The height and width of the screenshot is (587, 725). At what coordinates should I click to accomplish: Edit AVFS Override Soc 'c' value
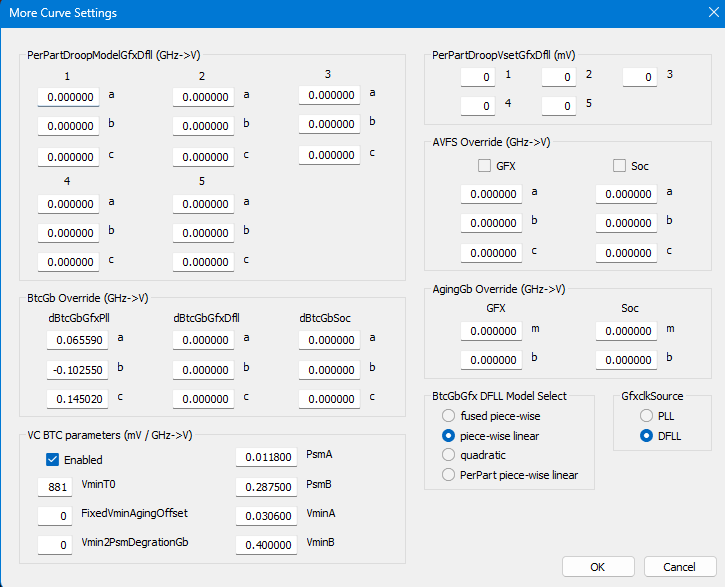pos(627,253)
